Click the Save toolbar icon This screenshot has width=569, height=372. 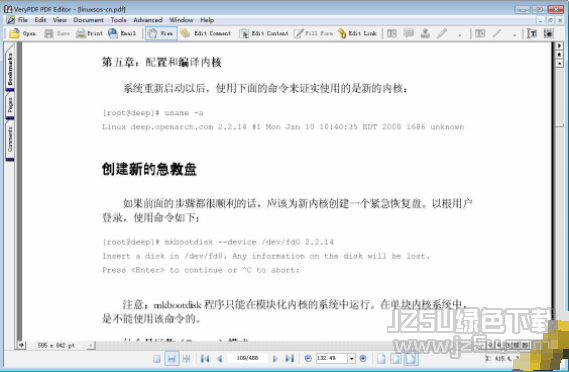(x=57, y=33)
